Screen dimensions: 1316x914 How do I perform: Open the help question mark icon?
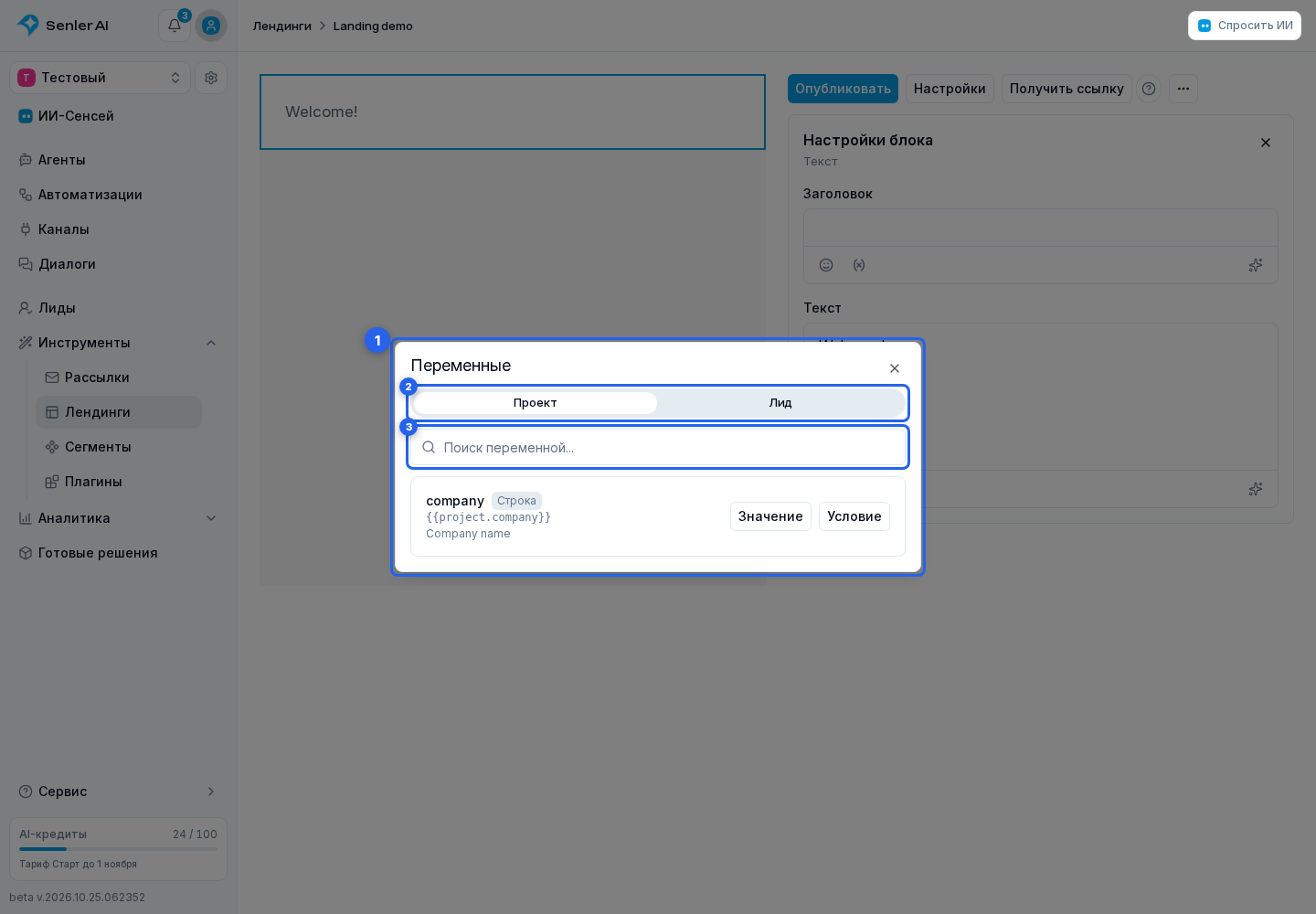click(x=1149, y=89)
